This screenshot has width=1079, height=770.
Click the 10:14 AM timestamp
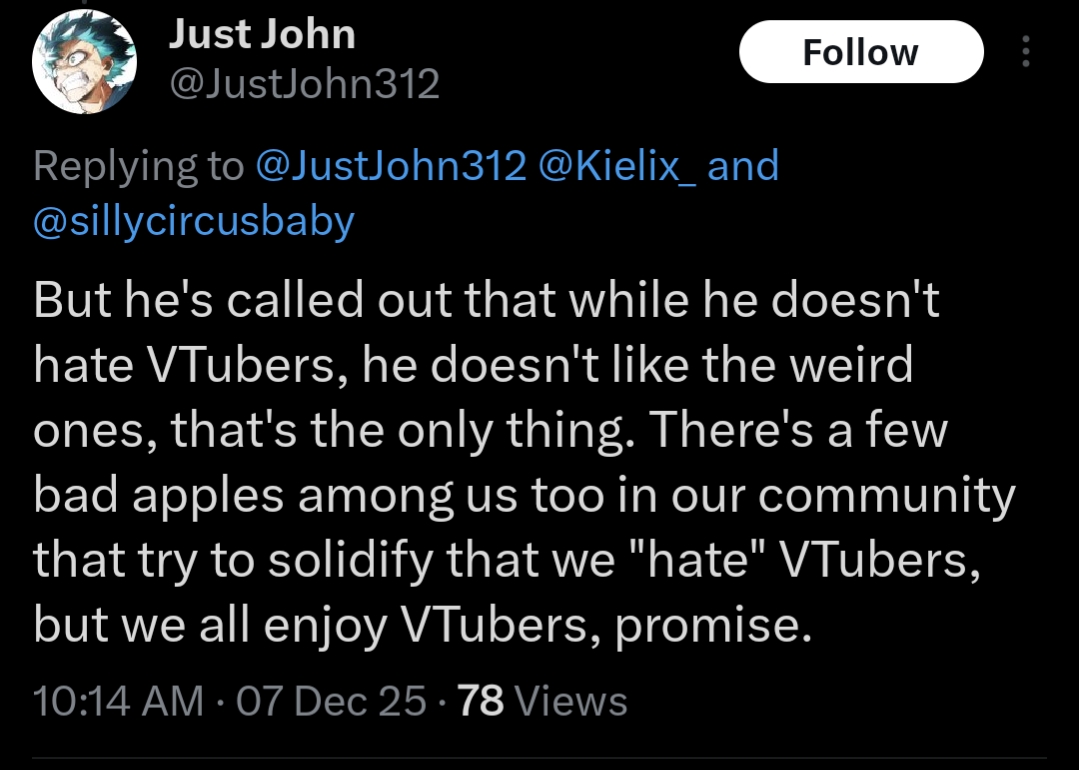[118, 700]
